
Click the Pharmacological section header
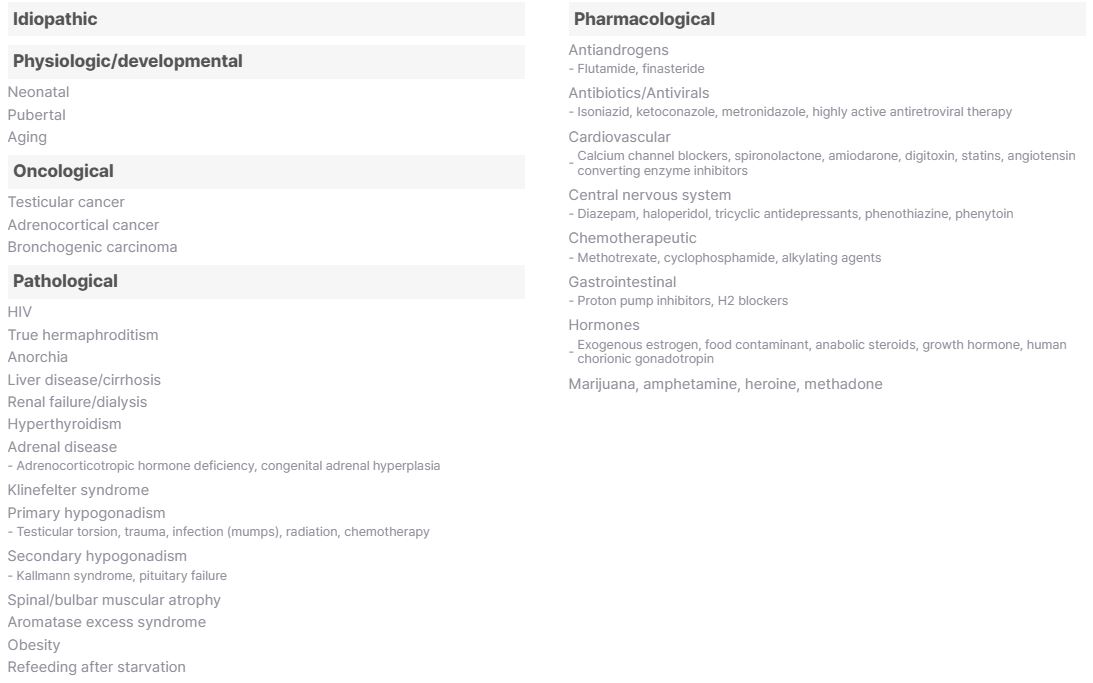644,19
